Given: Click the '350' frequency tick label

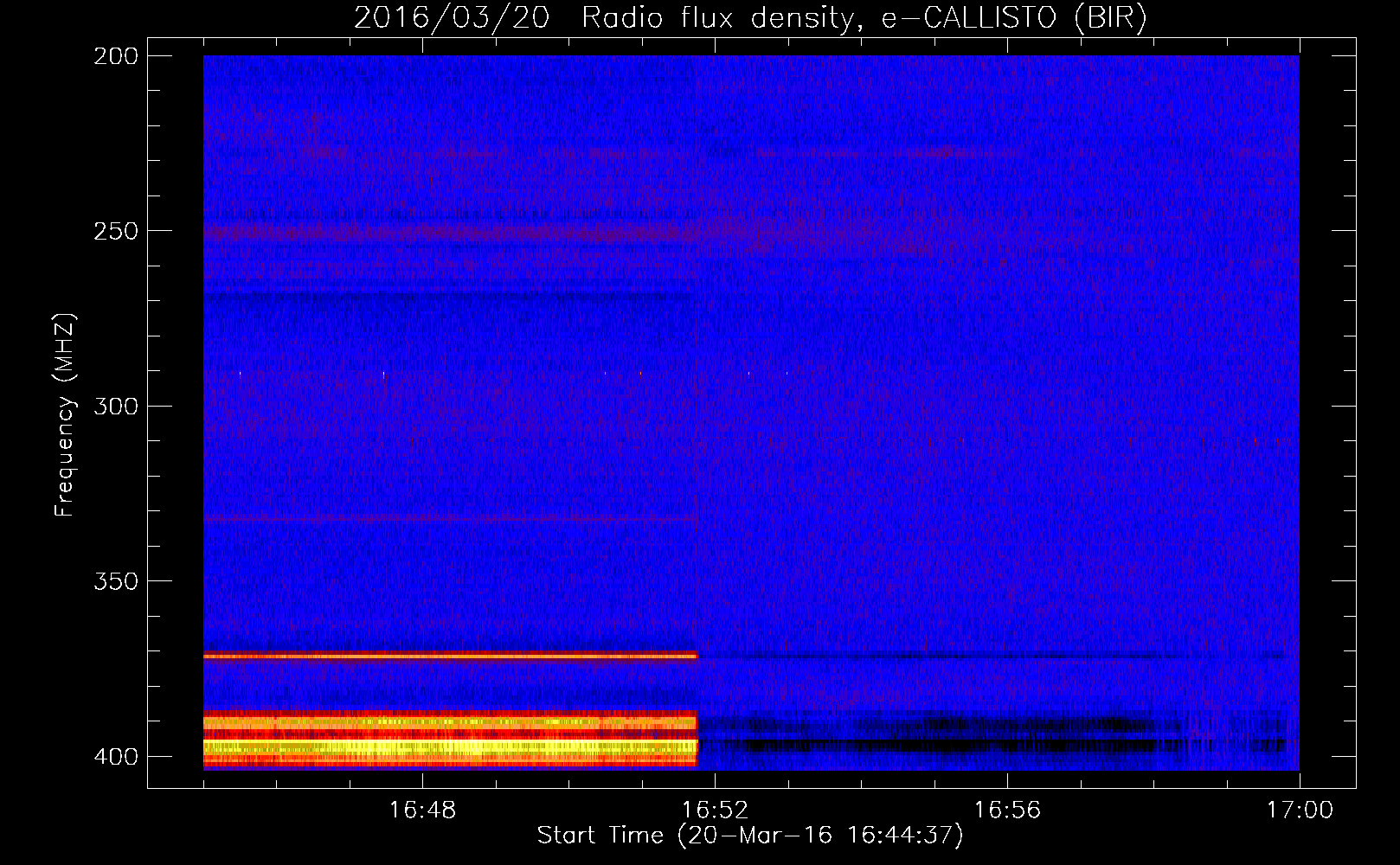Looking at the screenshot, I should tap(116, 581).
